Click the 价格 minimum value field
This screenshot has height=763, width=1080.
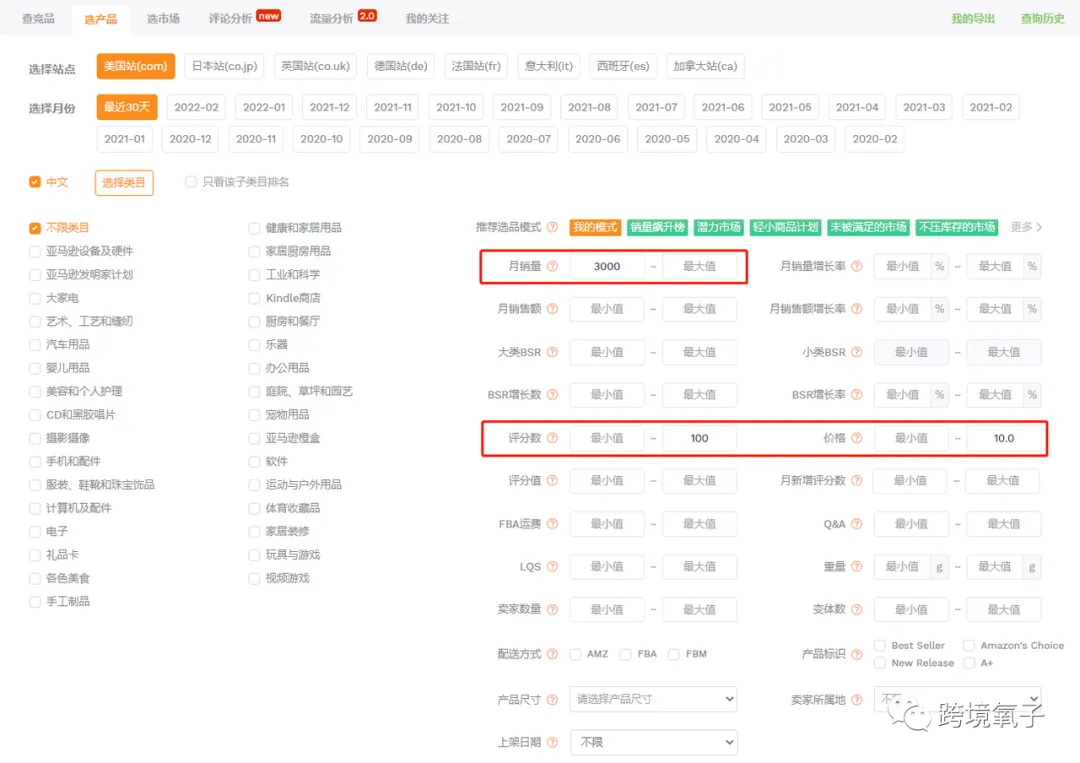911,438
